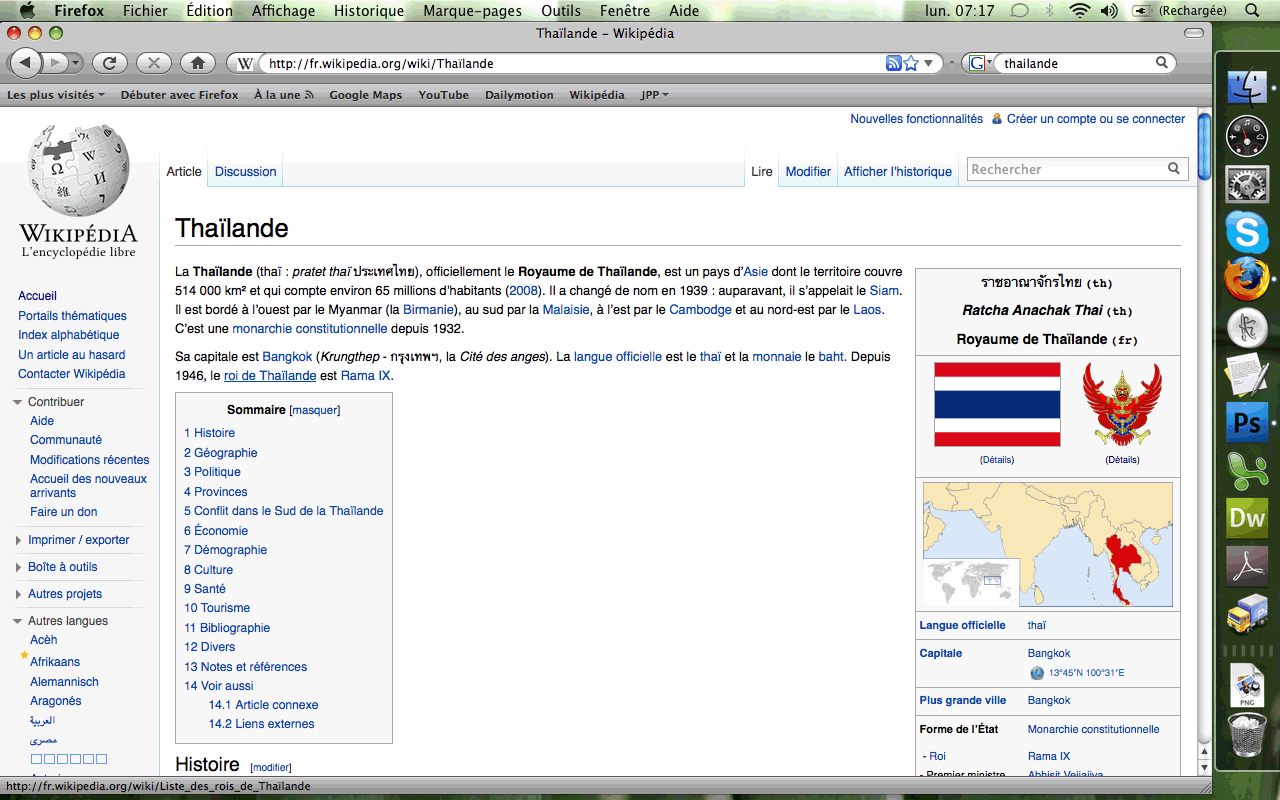Open the Afrikaans language link

pyautogui.click(x=55, y=662)
